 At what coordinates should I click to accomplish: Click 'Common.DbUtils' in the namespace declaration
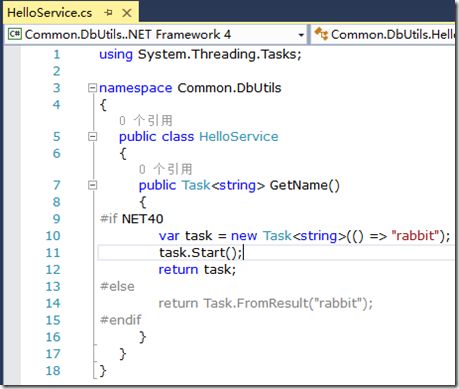[x=229, y=88]
